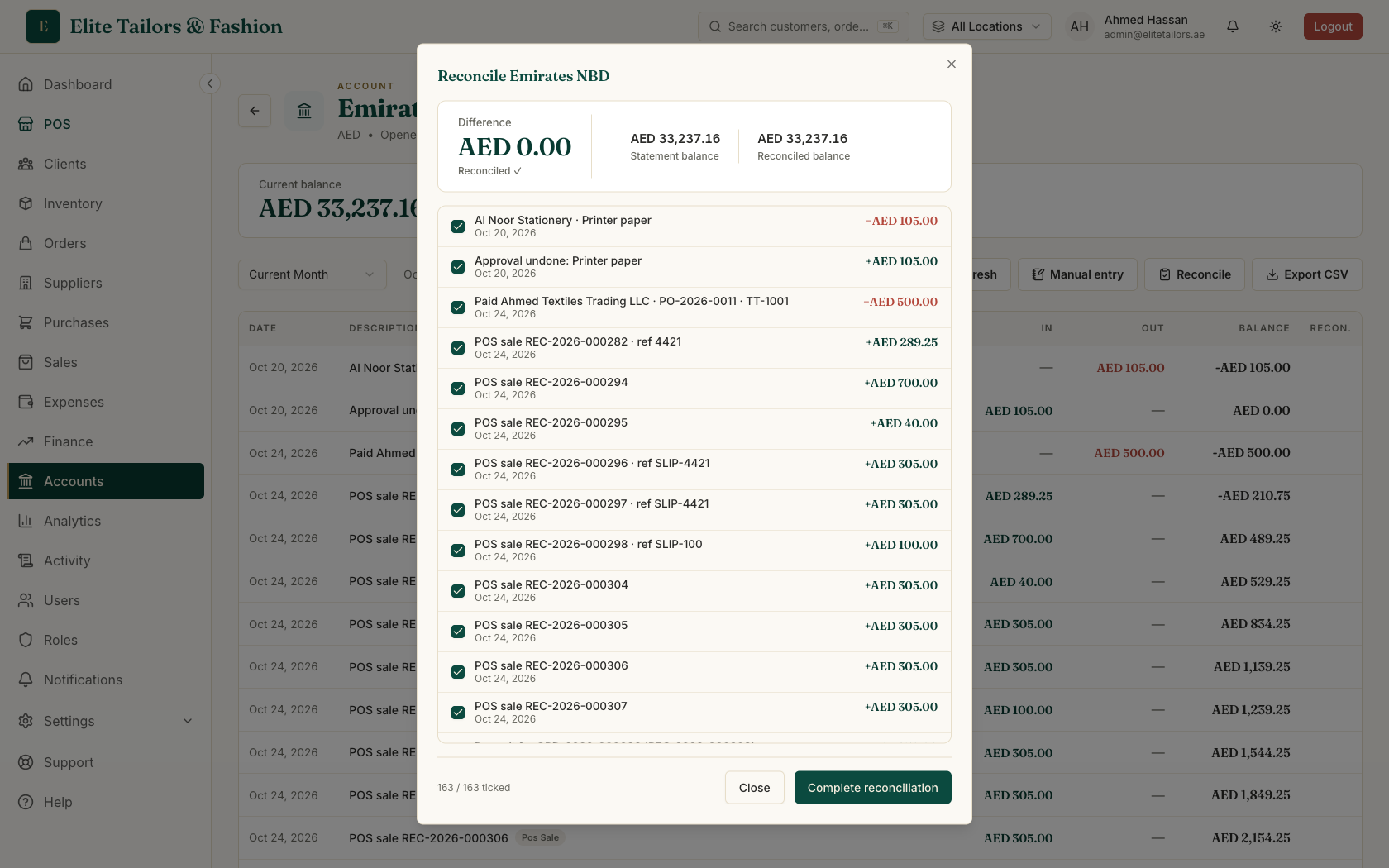Screen dimensions: 1389x868
Task: Click the Reconcile button behind the dialog
Action: coord(1195,274)
